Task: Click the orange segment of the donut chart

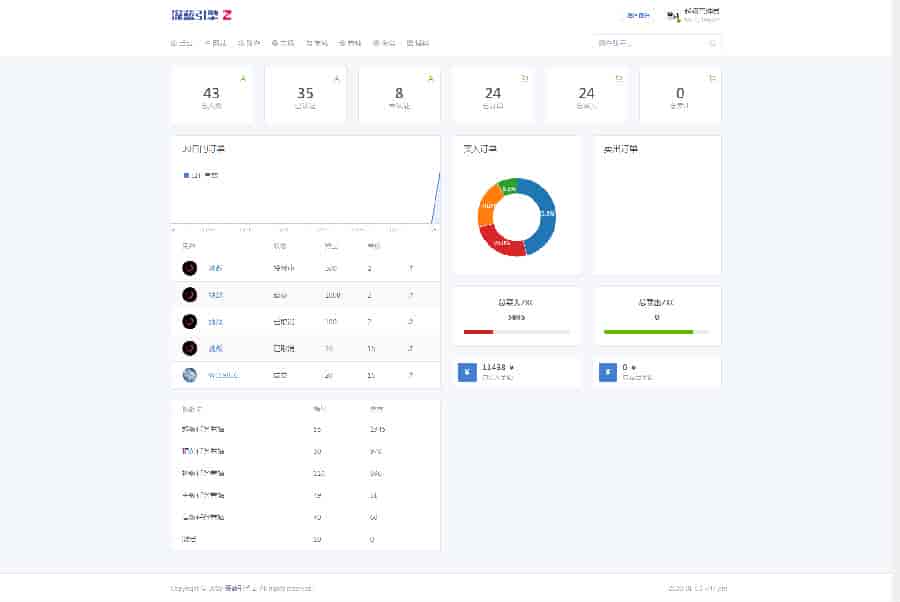Action: click(x=487, y=205)
